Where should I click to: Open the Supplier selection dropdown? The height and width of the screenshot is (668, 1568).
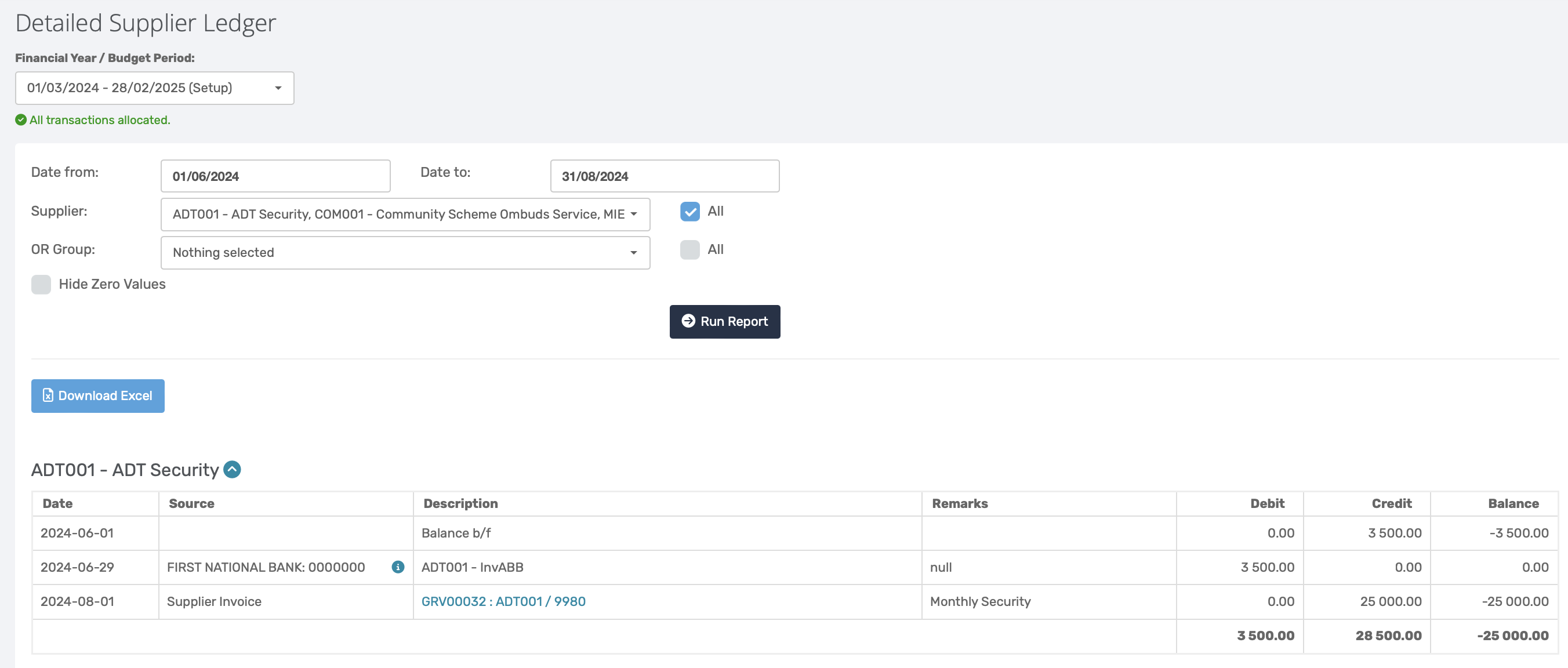pyautogui.click(x=405, y=215)
